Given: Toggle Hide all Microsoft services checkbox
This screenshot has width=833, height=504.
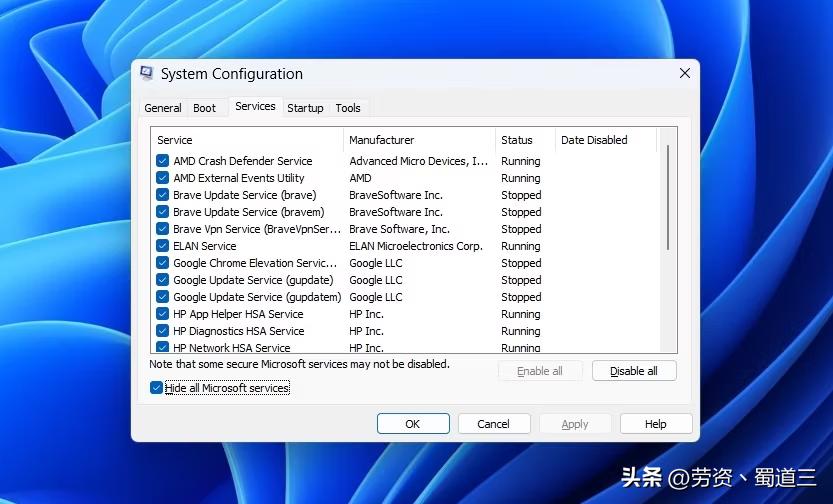Looking at the screenshot, I should pyautogui.click(x=156, y=388).
